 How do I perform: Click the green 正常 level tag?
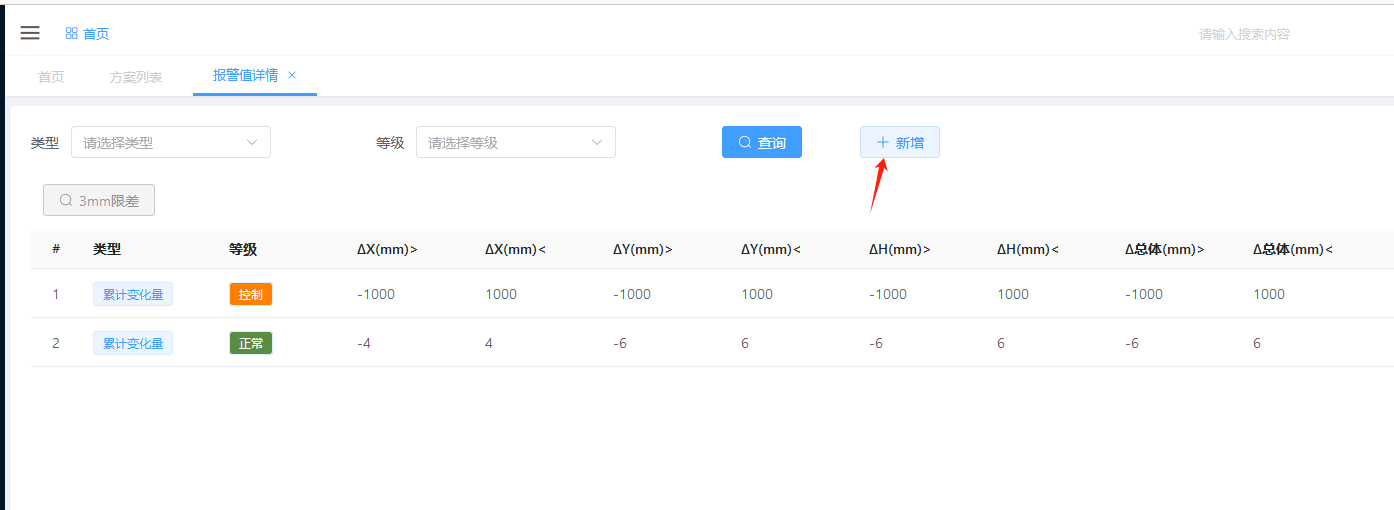[x=250, y=343]
